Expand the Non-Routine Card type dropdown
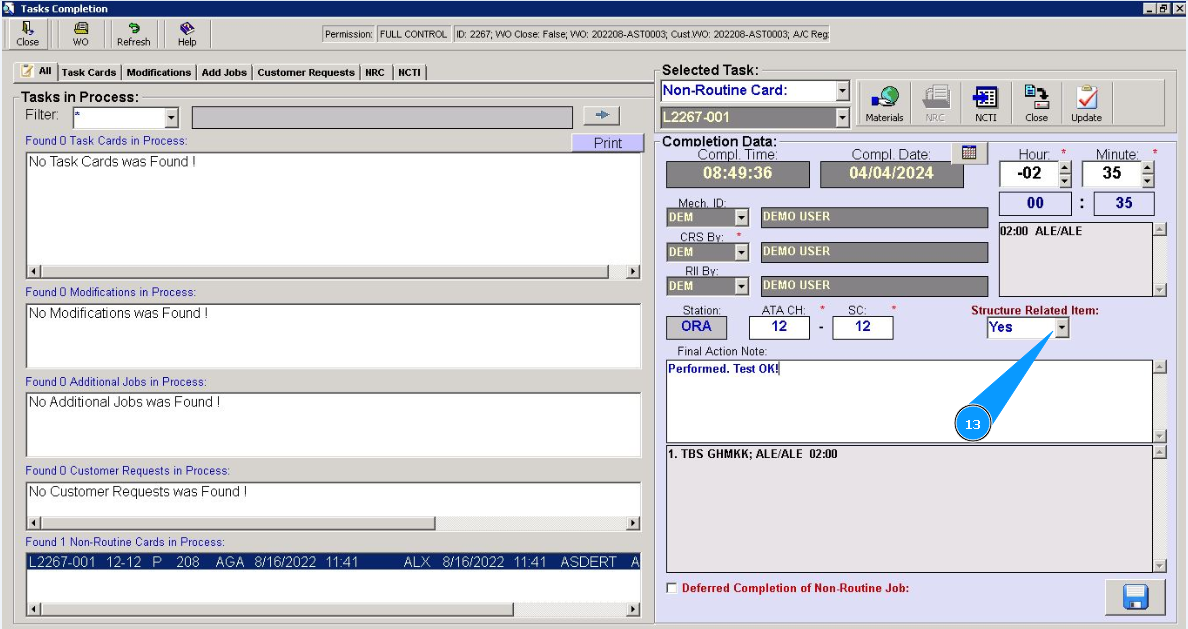The height and width of the screenshot is (629, 1188). tap(842, 91)
